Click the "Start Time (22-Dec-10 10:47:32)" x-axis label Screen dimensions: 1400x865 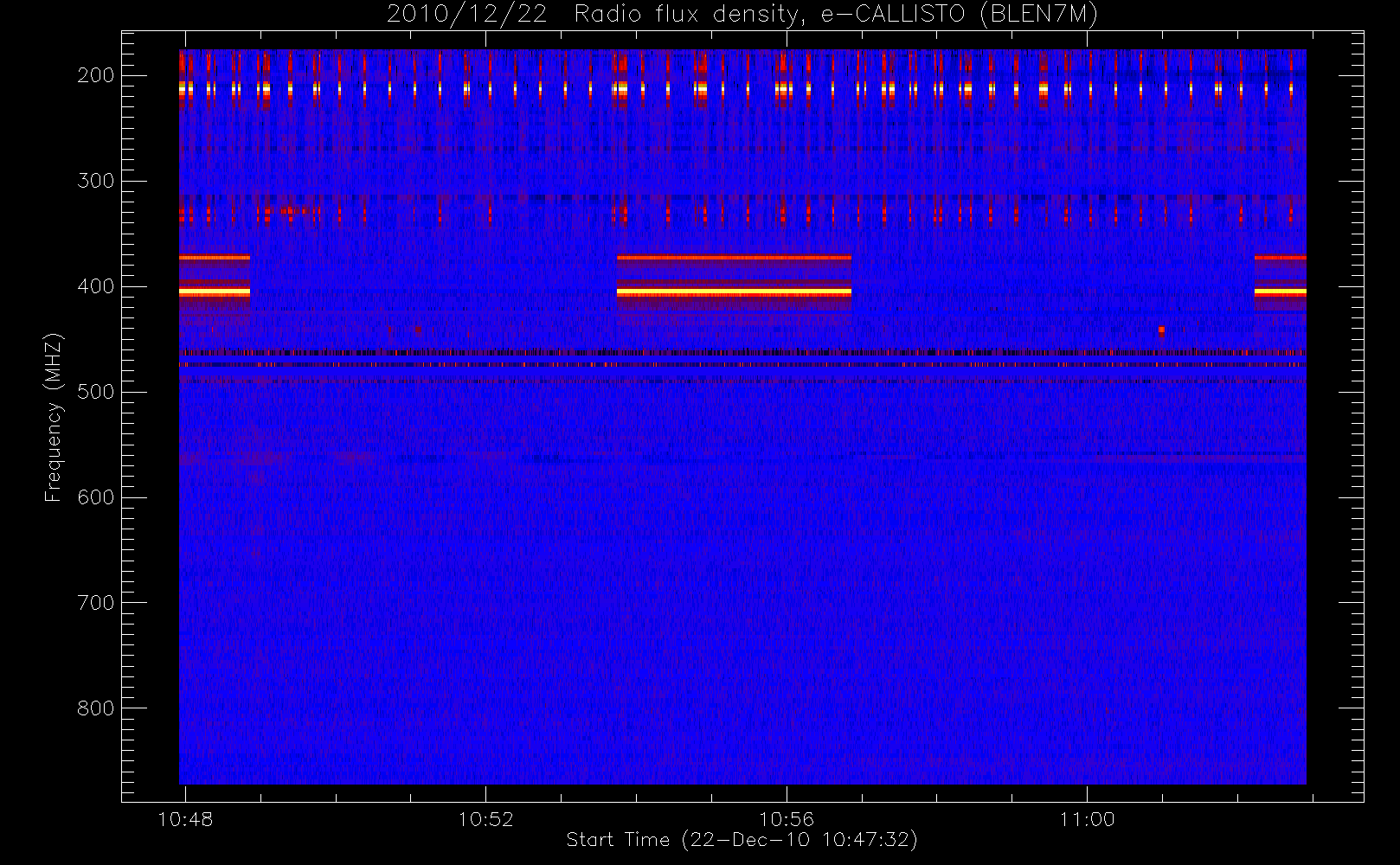pos(742,840)
